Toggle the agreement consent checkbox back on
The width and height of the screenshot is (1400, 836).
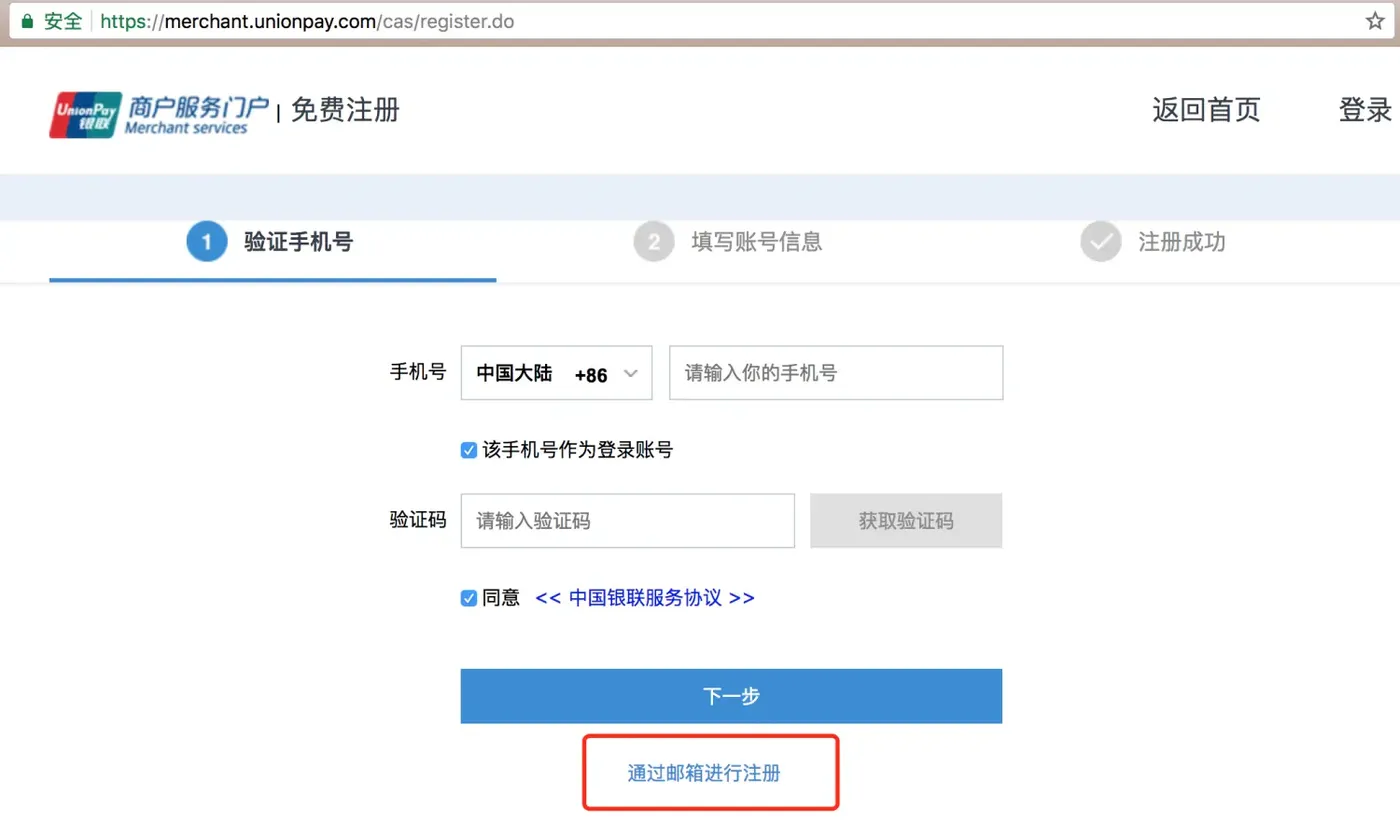click(468, 598)
